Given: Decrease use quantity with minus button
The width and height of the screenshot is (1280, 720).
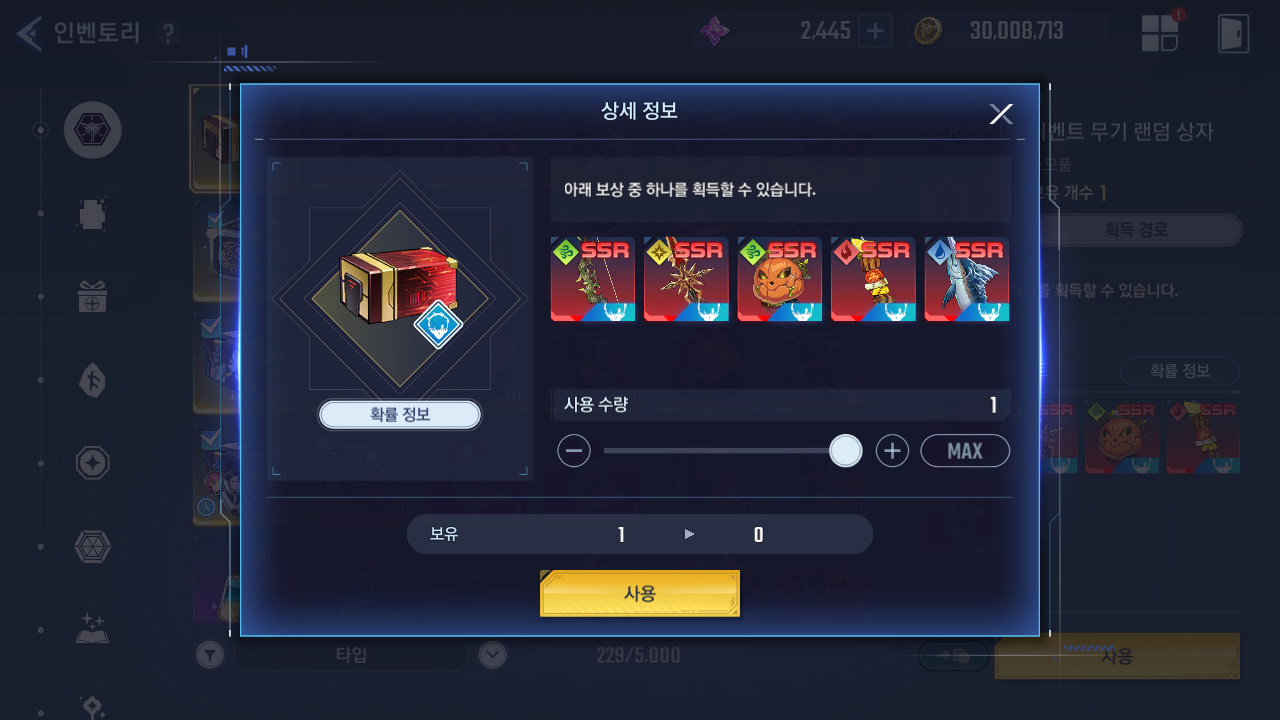Looking at the screenshot, I should click(574, 451).
